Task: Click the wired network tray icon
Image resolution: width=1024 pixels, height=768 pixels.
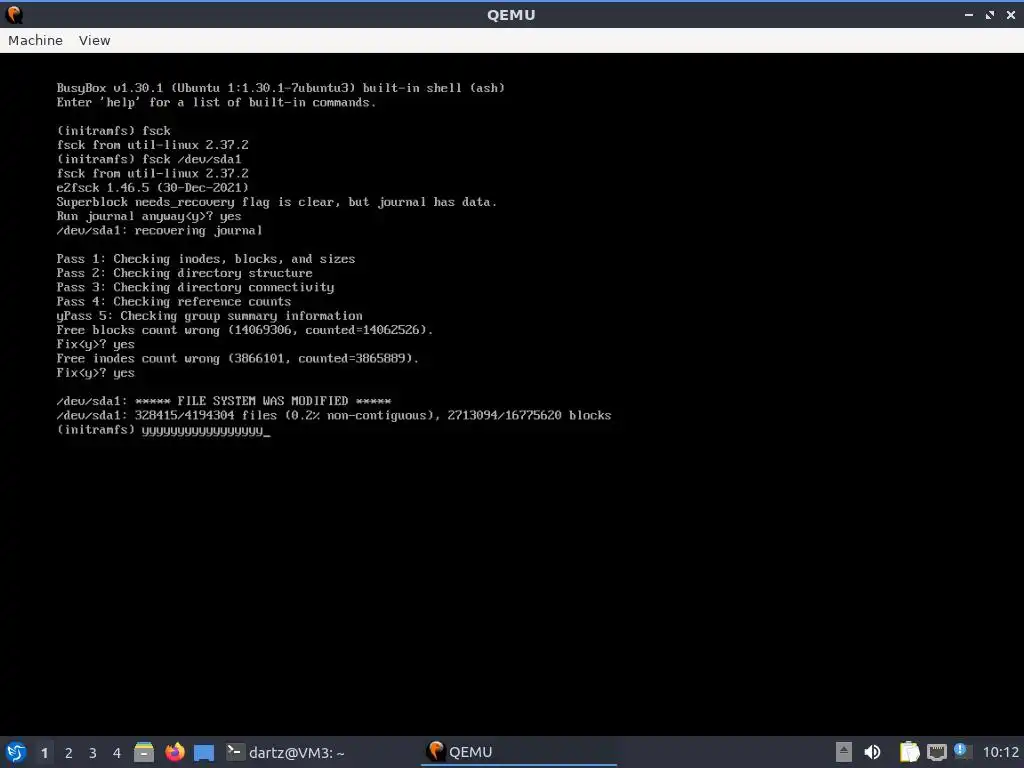Action: pos(936,752)
